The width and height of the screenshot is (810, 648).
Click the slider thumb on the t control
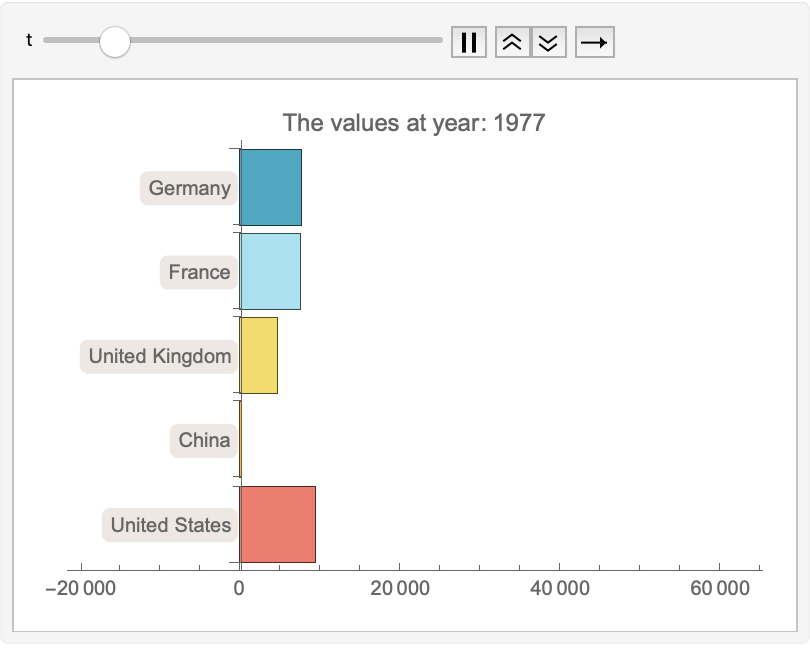[114, 41]
